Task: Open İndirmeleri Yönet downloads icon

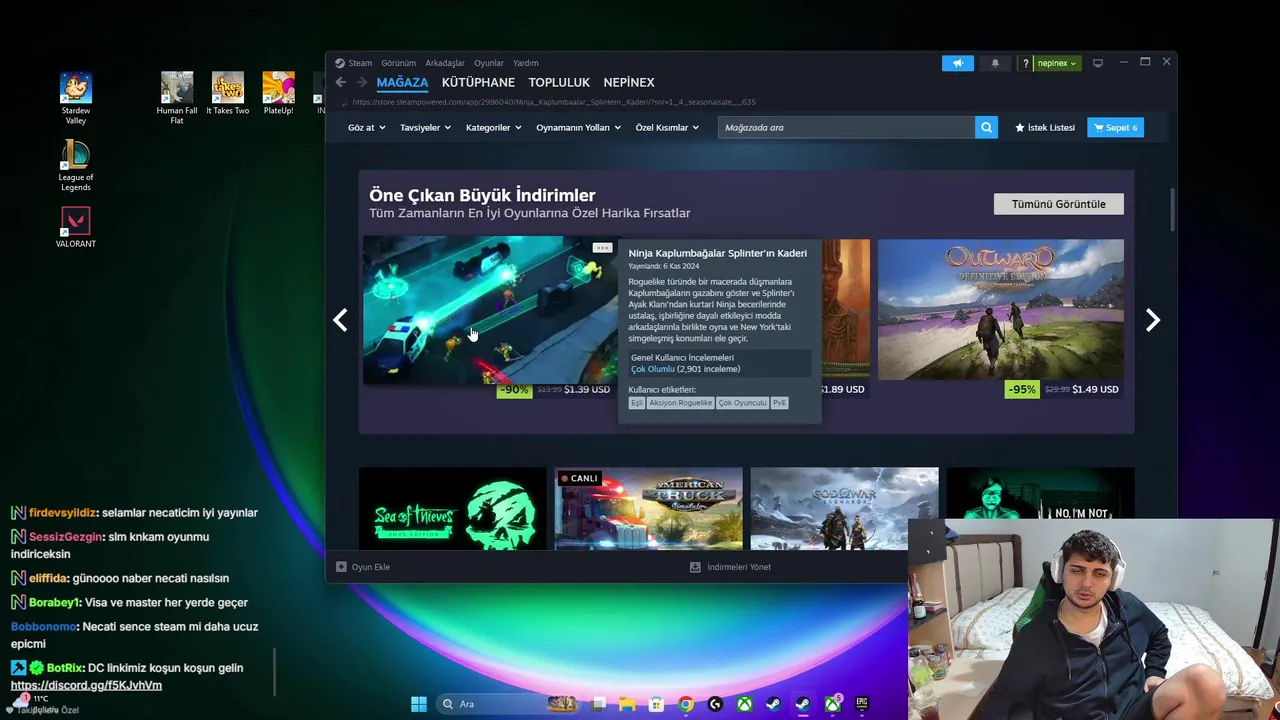Action: pyautogui.click(x=695, y=567)
